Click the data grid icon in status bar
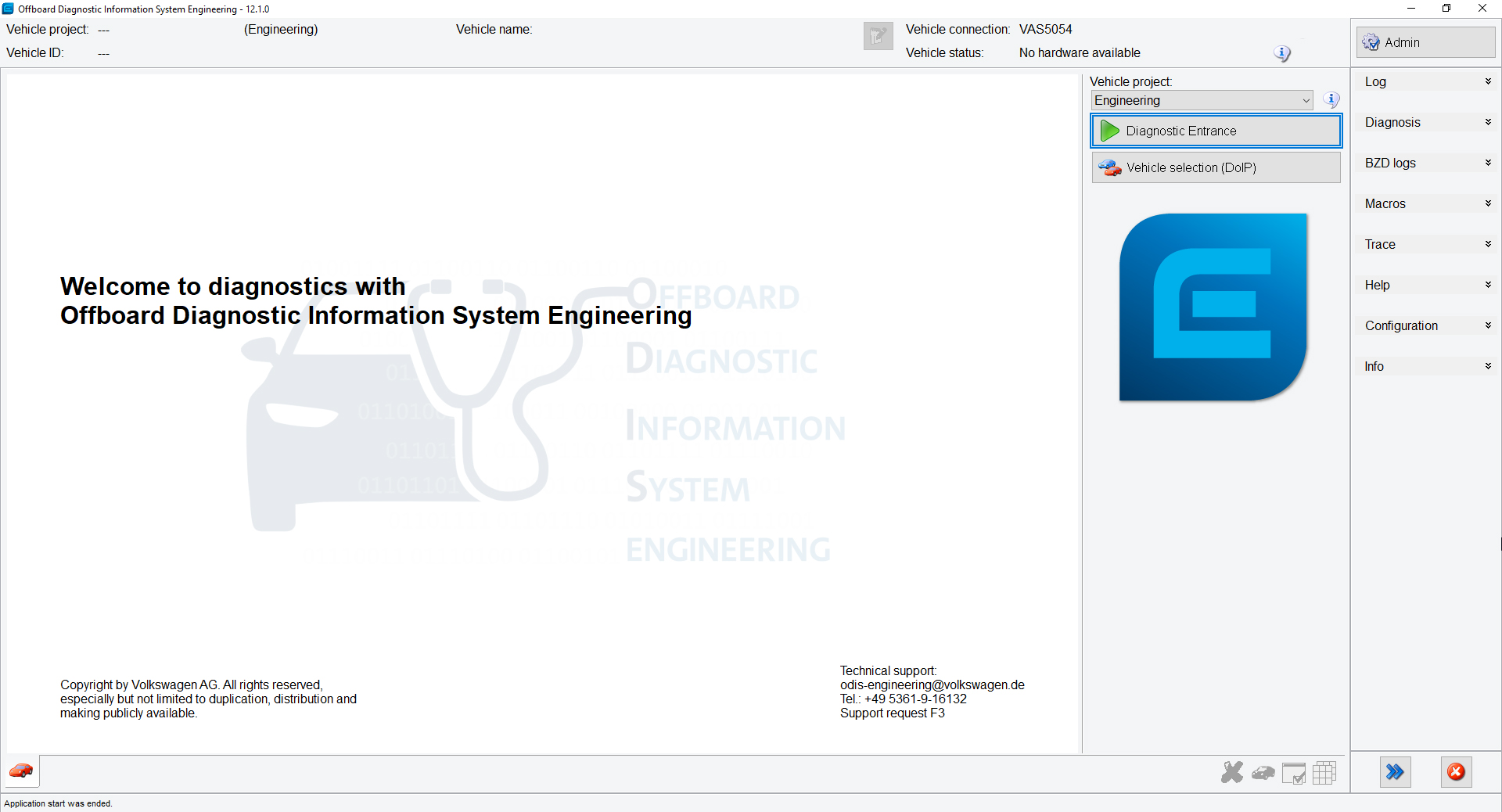The height and width of the screenshot is (812, 1502). (x=1324, y=772)
